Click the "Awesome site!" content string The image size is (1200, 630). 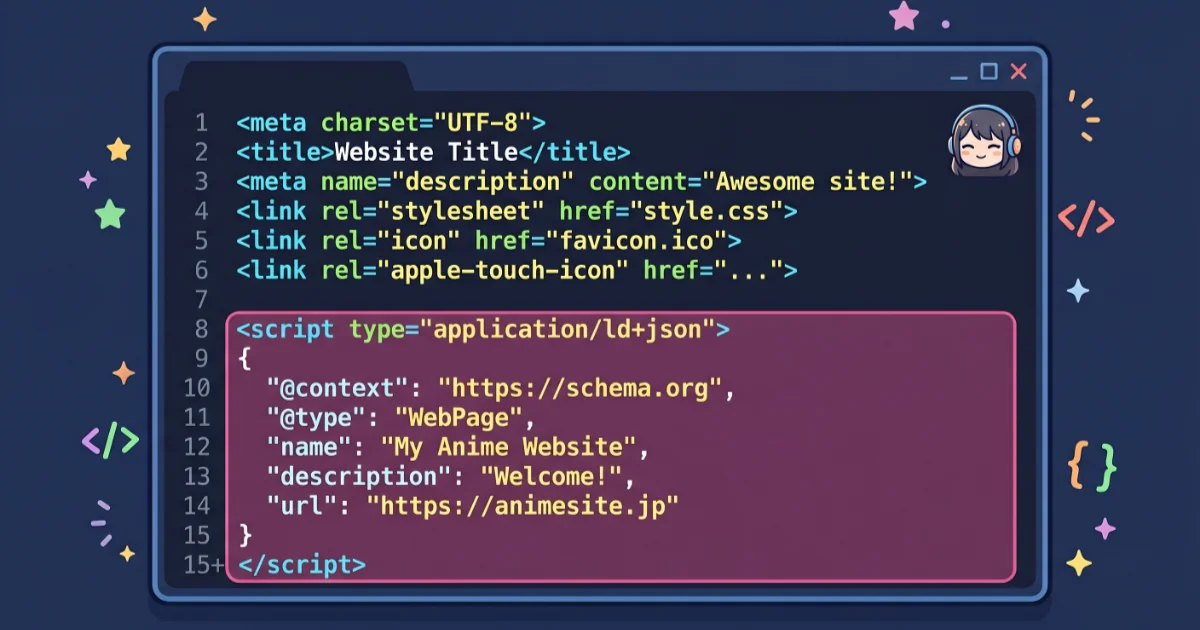click(x=808, y=182)
